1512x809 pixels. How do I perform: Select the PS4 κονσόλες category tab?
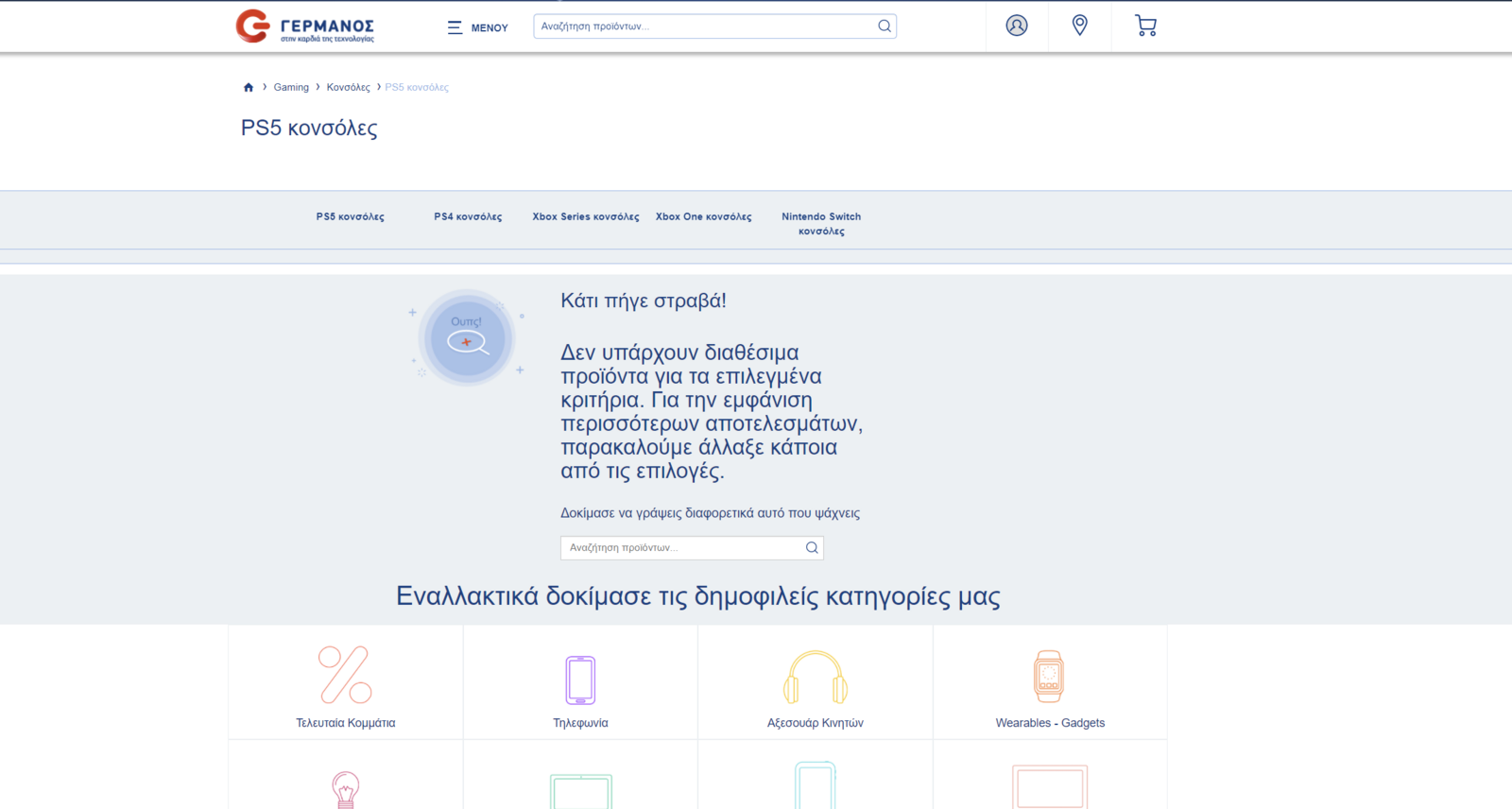(468, 216)
